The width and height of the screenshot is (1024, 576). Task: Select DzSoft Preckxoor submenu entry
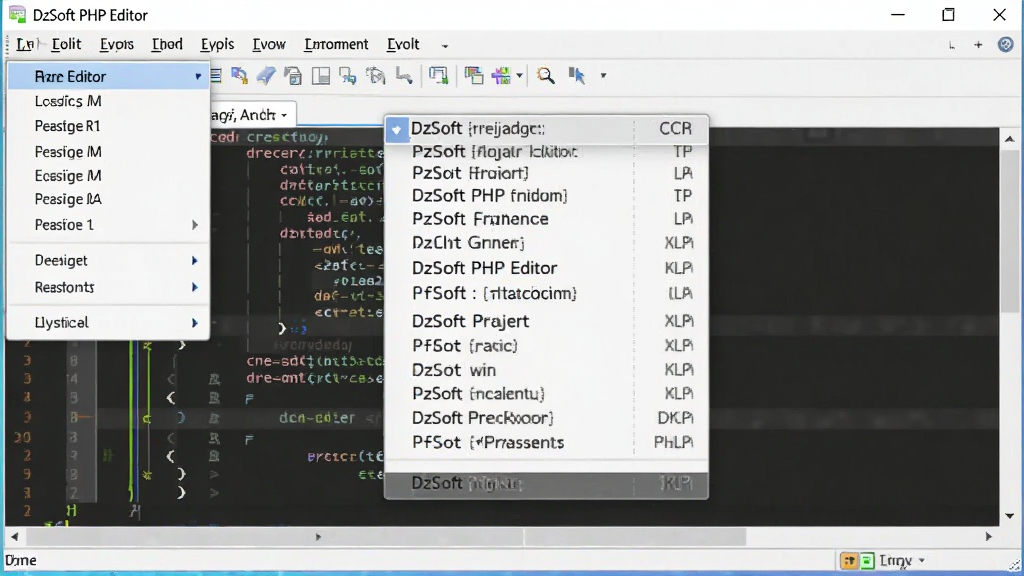(546, 418)
